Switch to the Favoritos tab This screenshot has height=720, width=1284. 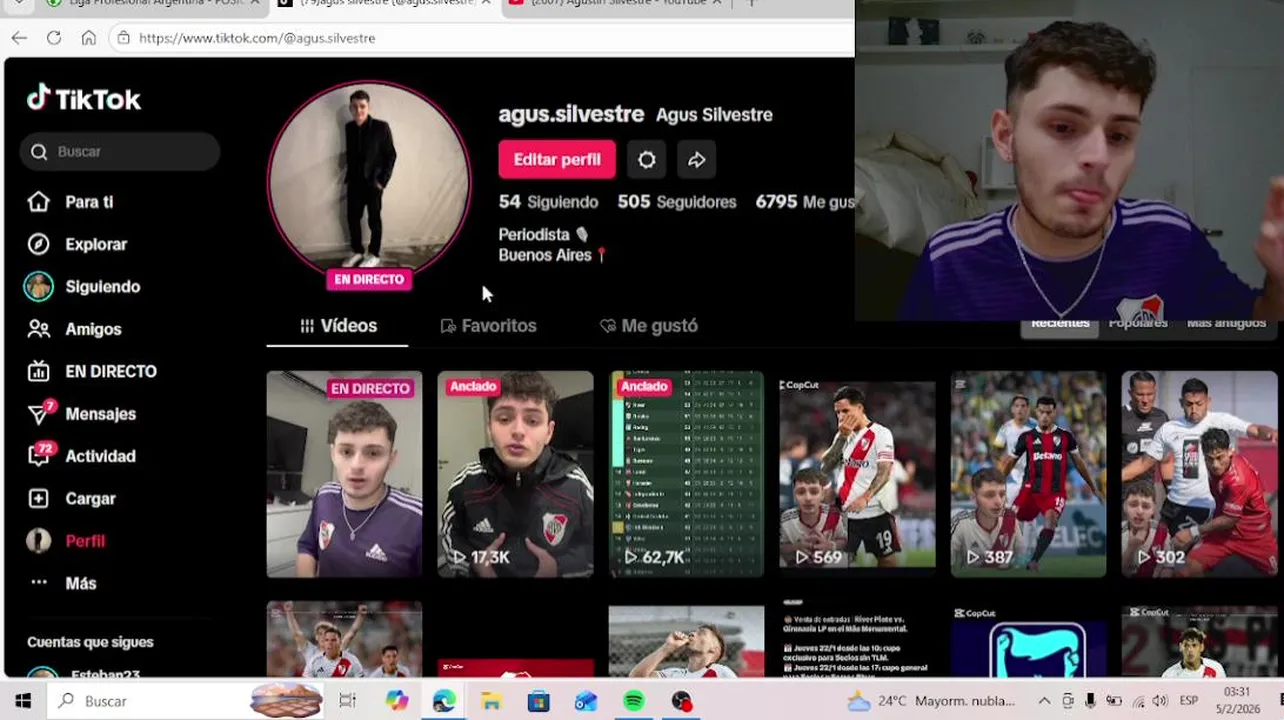(x=488, y=326)
